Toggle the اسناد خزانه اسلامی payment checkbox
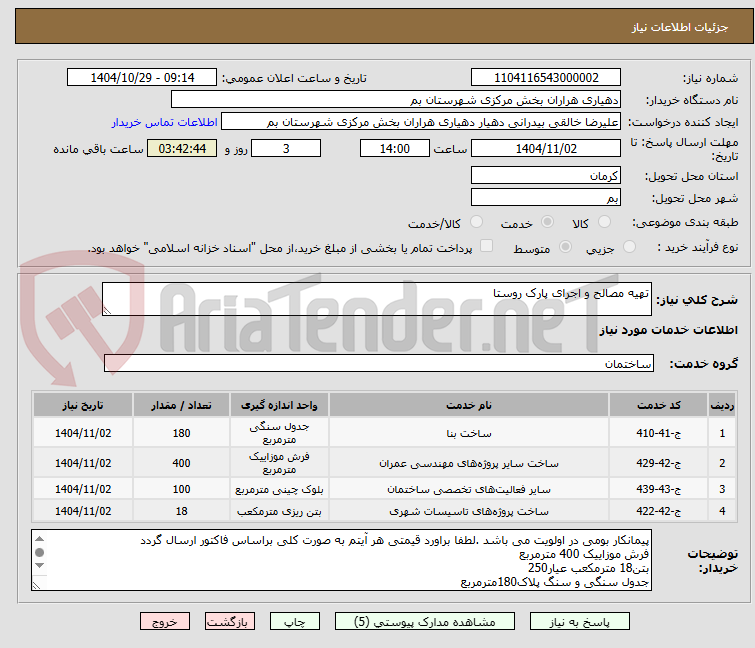The width and height of the screenshot is (755, 648). [486, 246]
